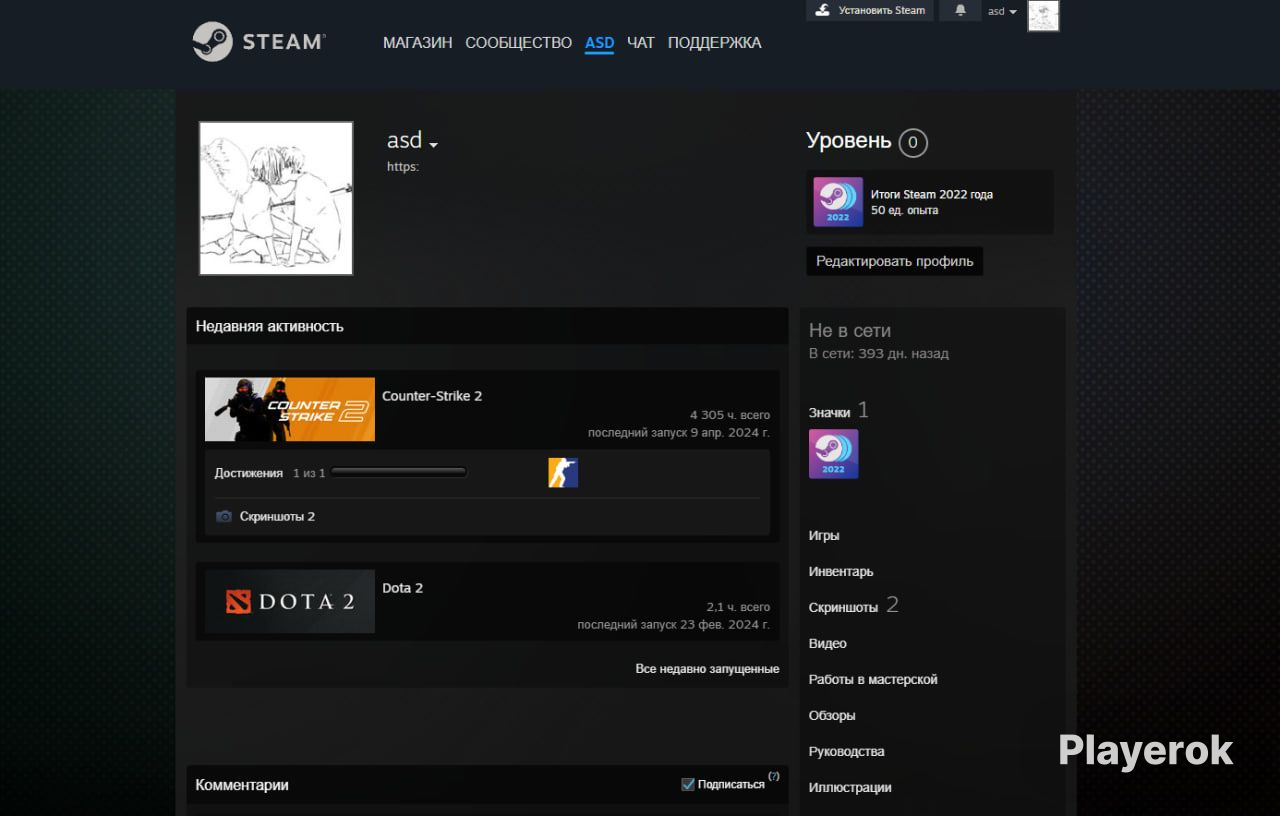Open the ПОДДЕРЖКА menu
This screenshot has height=816, width=1280.
click(x=715, y=43)
